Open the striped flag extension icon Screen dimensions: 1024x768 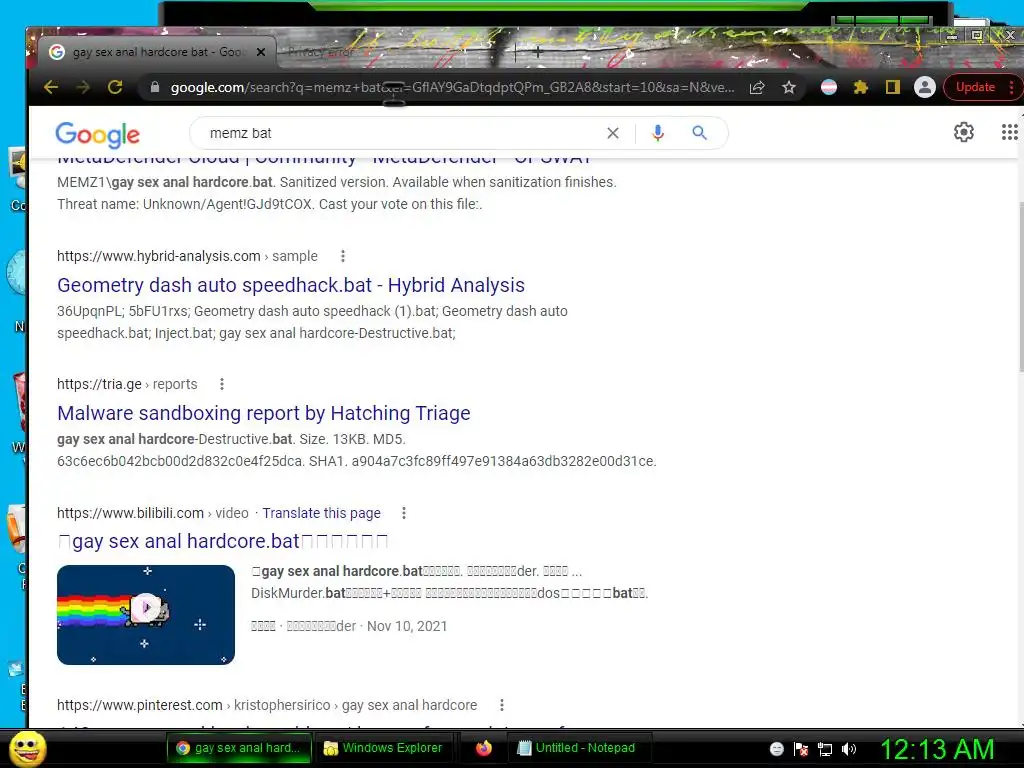point(829,88)
